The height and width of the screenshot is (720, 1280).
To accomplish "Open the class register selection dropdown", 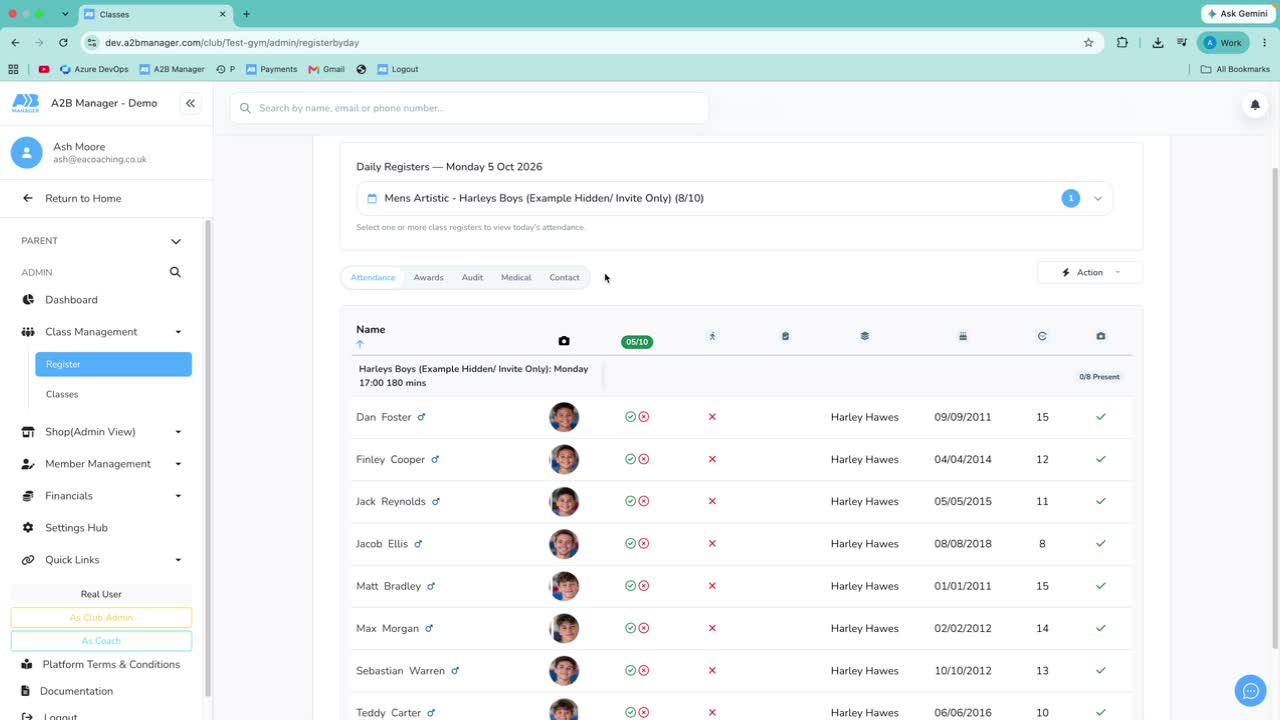I will (734, 198).
